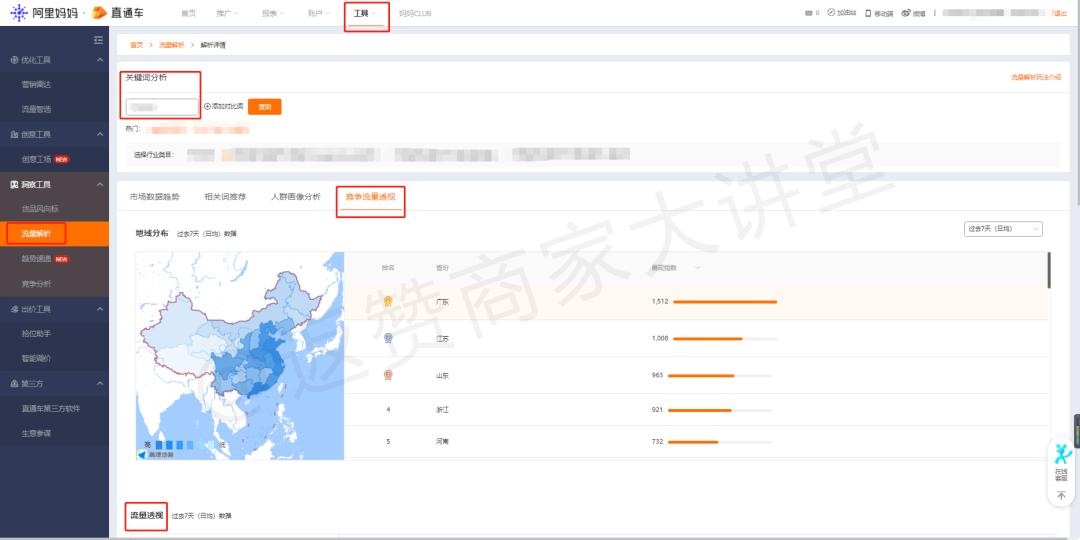Screen dimensions: 1080x540
Task: Click the 阿里妈妈 logo
Action: coord(44,12)
